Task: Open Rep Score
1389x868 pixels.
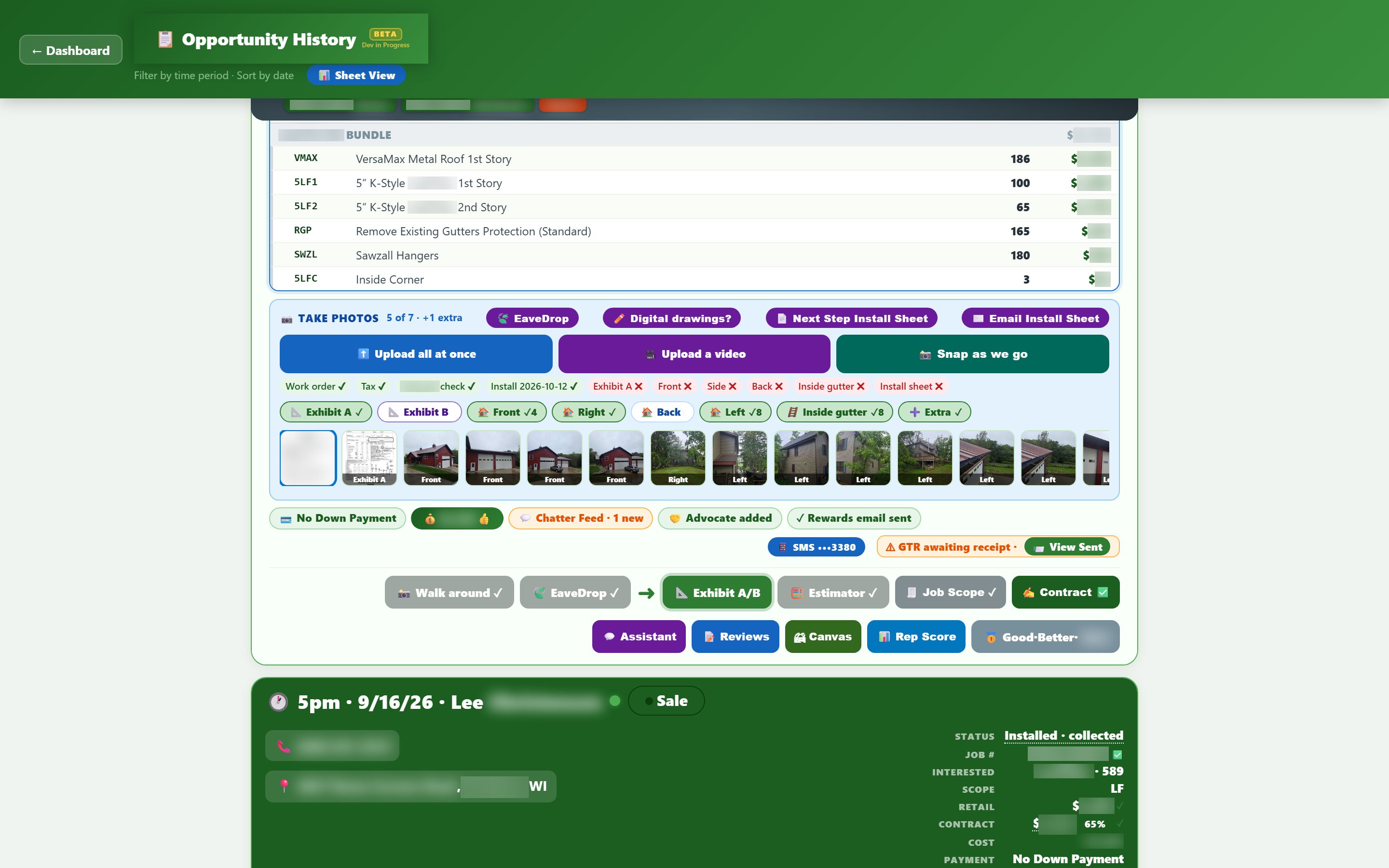Action: [916, 636]
